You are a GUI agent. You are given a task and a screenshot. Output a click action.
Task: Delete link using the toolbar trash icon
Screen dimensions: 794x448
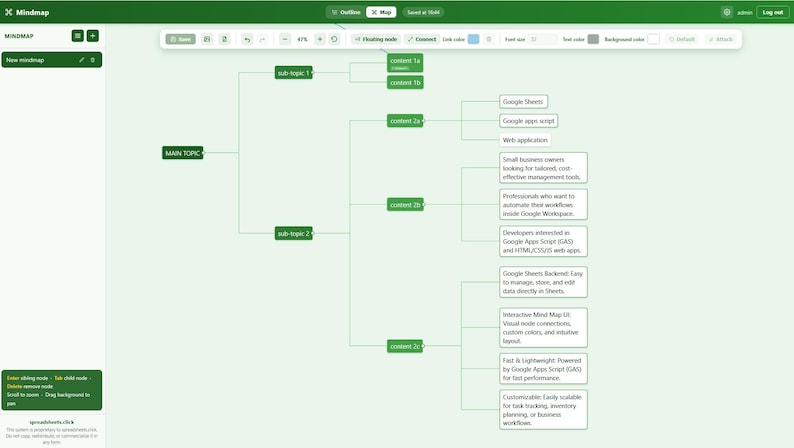pyautogui.click(x=489, y=39)
